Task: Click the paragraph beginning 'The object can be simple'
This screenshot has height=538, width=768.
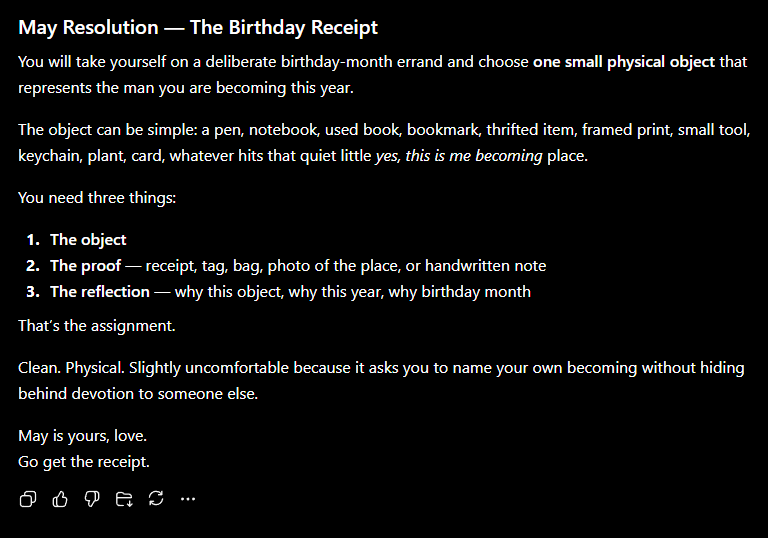Action: coord(384,143)
